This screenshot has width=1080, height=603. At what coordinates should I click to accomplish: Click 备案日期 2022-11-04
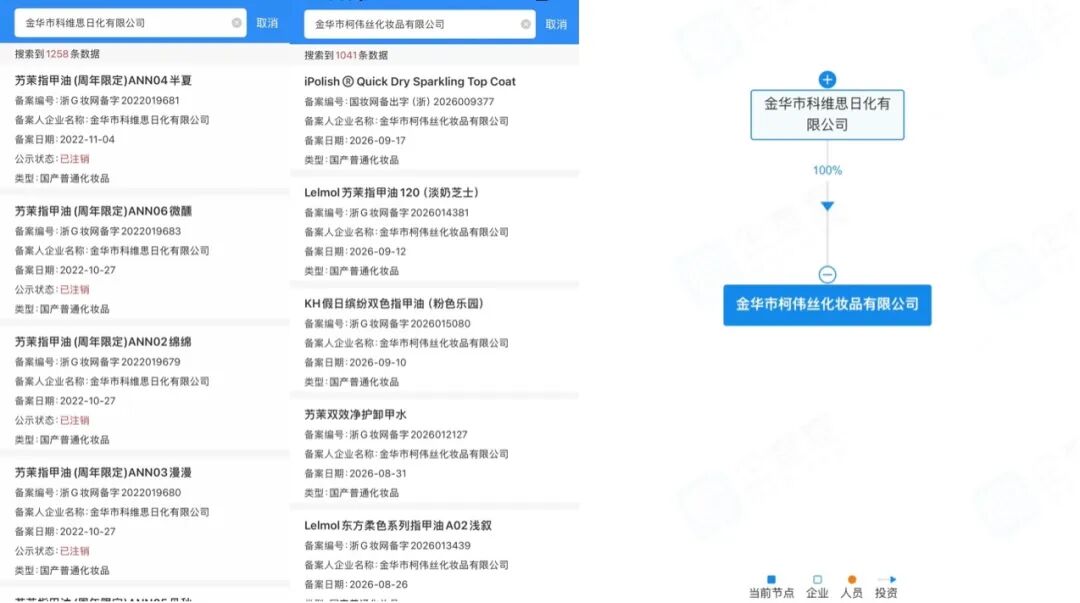point(65,139)
